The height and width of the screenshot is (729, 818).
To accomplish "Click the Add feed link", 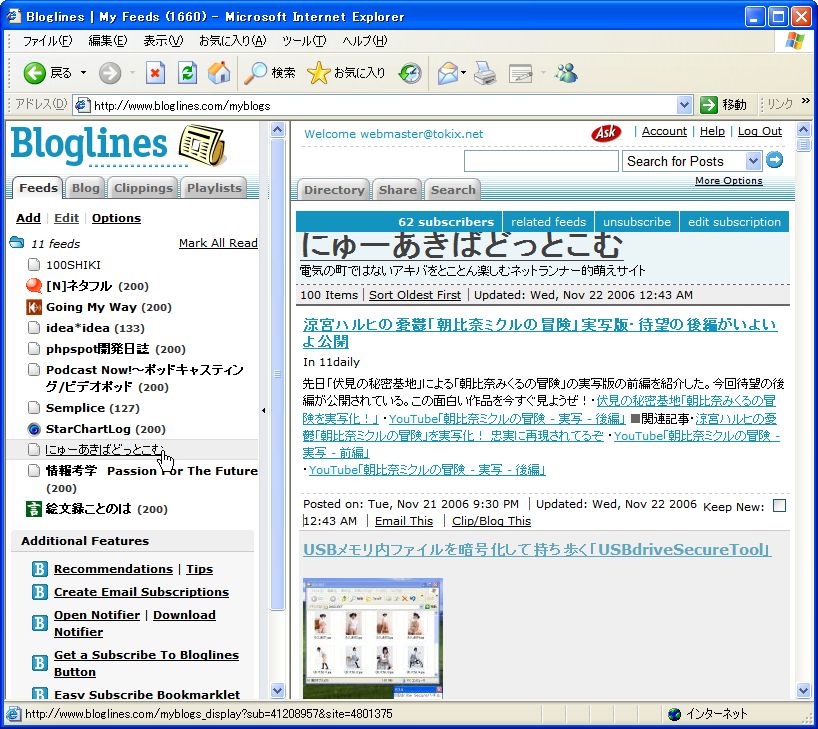I will coord(28,218).
